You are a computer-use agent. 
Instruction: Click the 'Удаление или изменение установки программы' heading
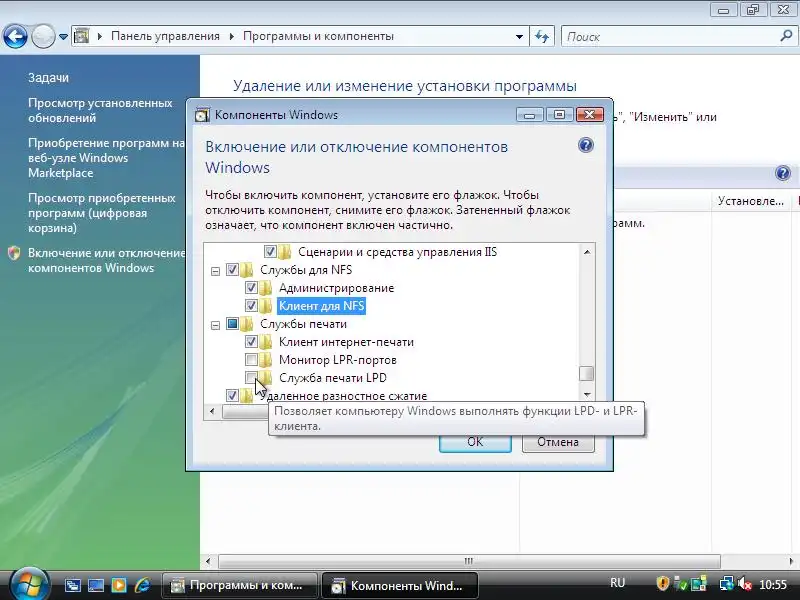pos(405,86)
